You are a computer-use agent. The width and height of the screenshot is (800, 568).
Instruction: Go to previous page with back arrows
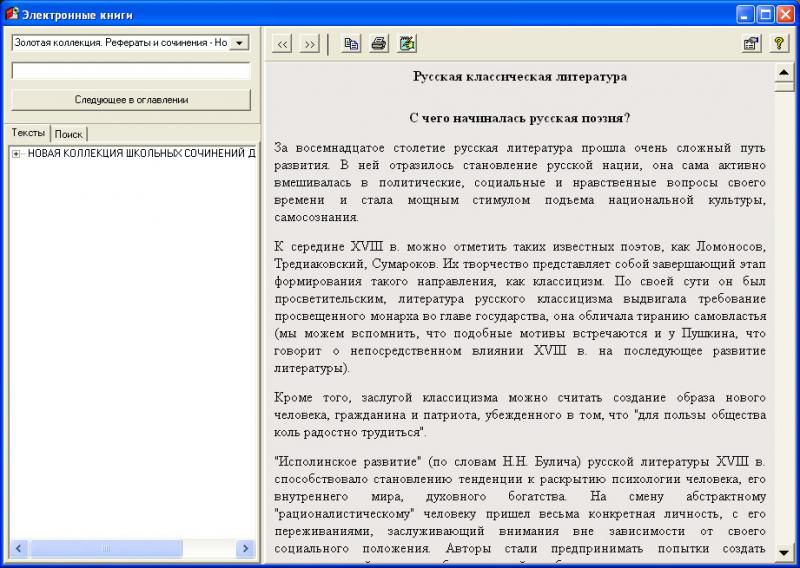pos(283,44)
